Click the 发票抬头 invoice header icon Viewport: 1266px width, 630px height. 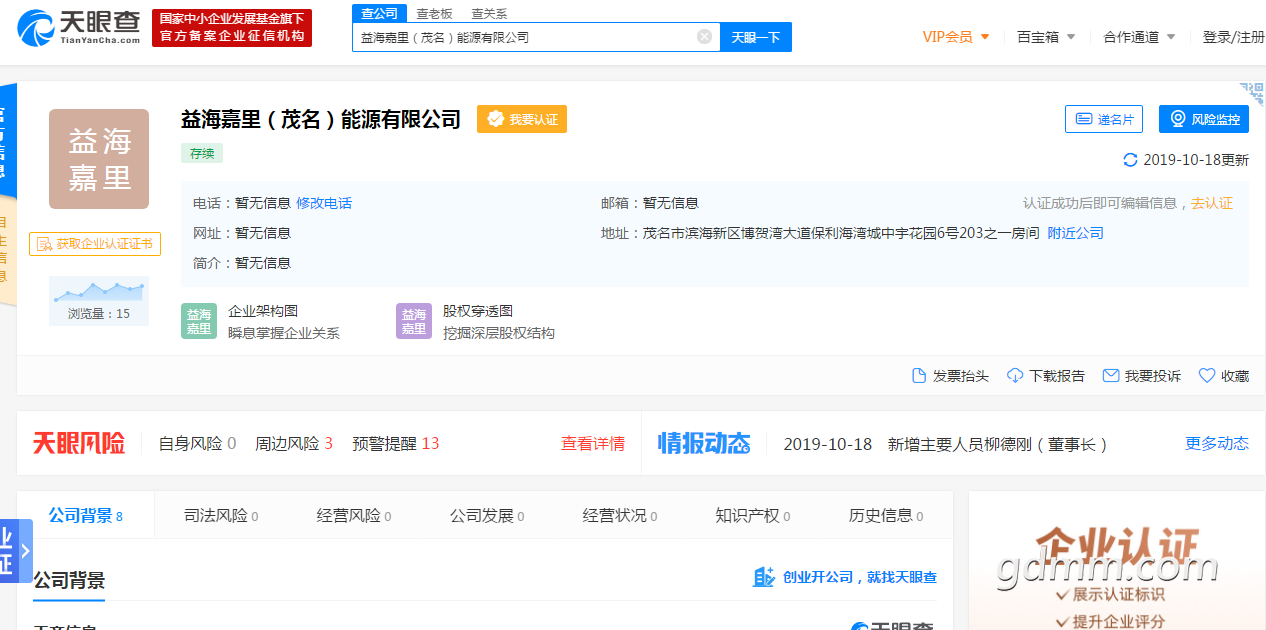919,376
